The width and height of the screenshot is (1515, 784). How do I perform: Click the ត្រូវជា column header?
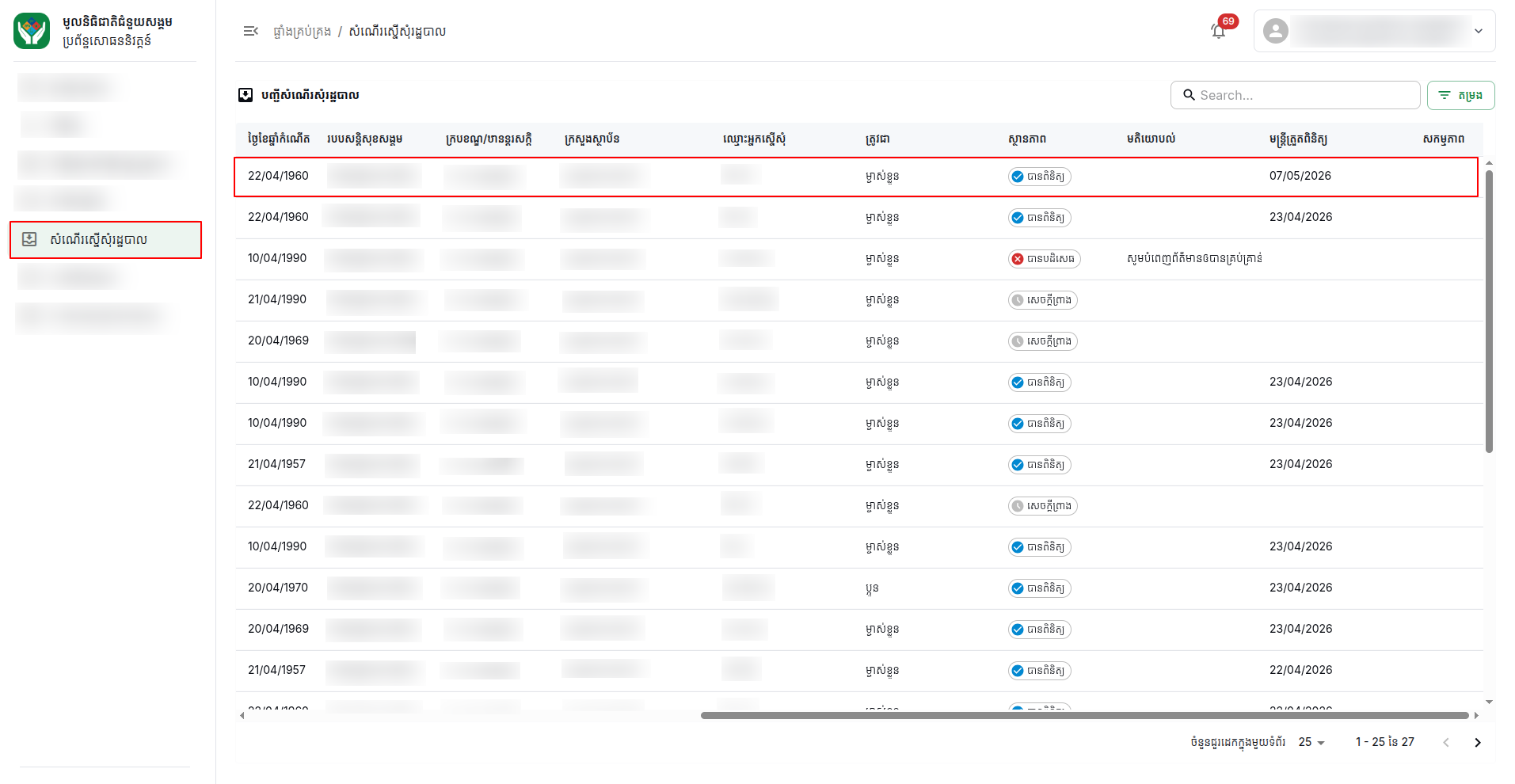click(877, 139)
